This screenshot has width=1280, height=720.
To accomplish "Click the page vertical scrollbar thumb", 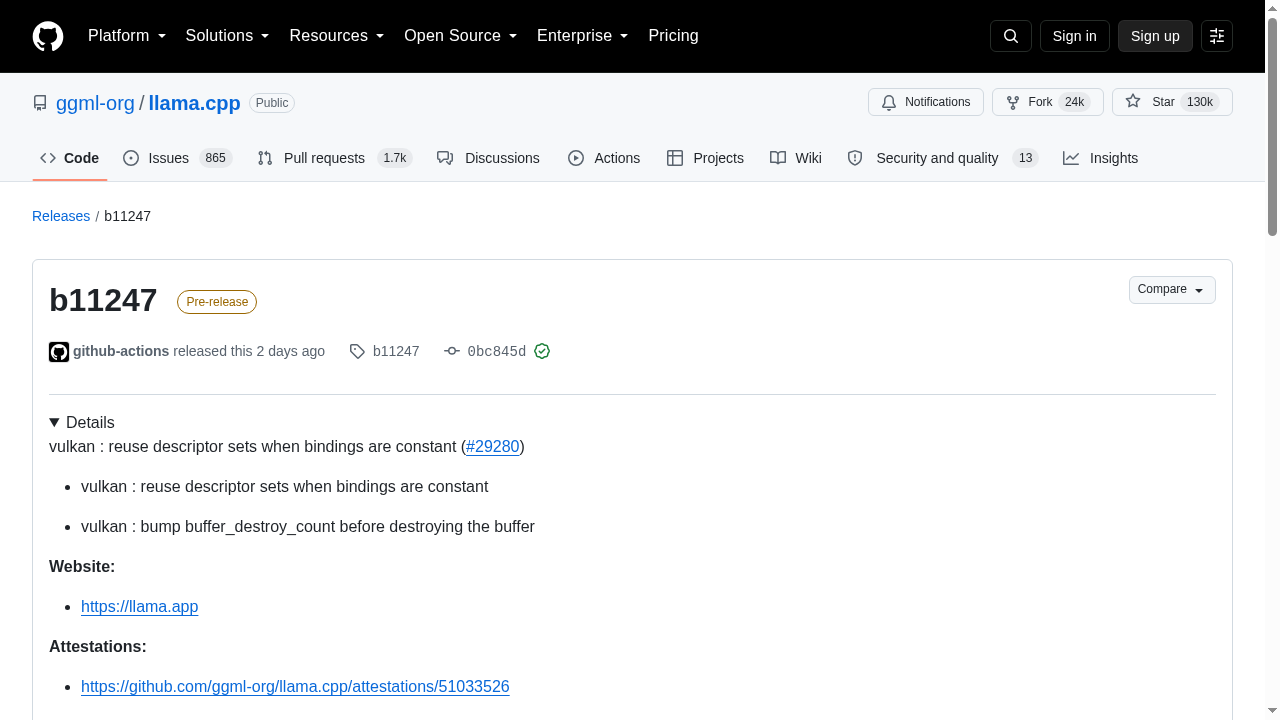I will coord(1272,127).
